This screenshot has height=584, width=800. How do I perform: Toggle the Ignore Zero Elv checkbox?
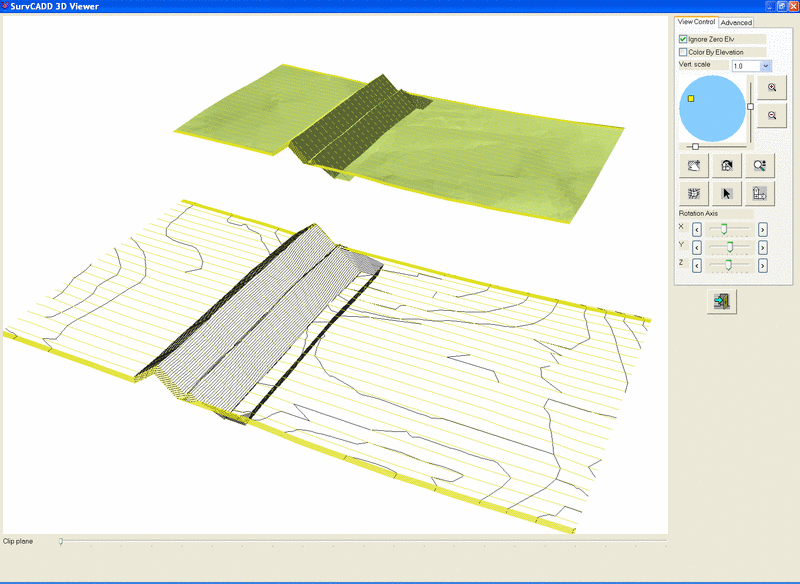coord(683,39)
